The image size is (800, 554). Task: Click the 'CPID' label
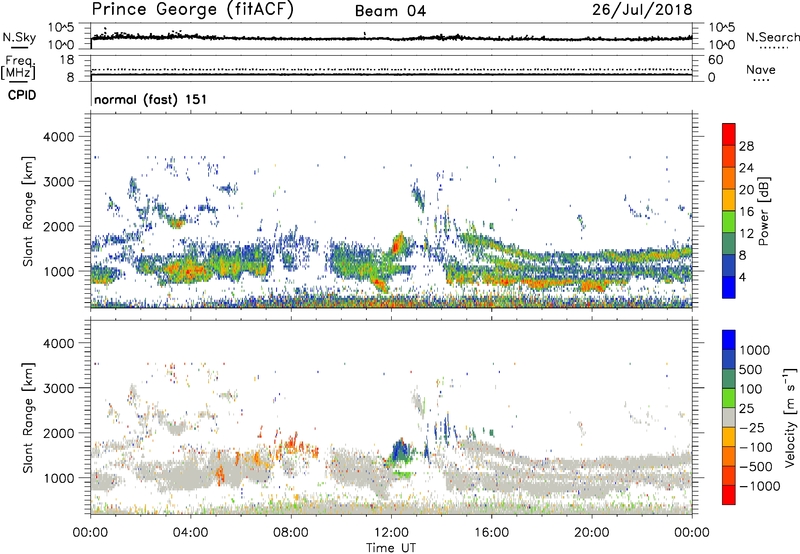click(22, 95)
